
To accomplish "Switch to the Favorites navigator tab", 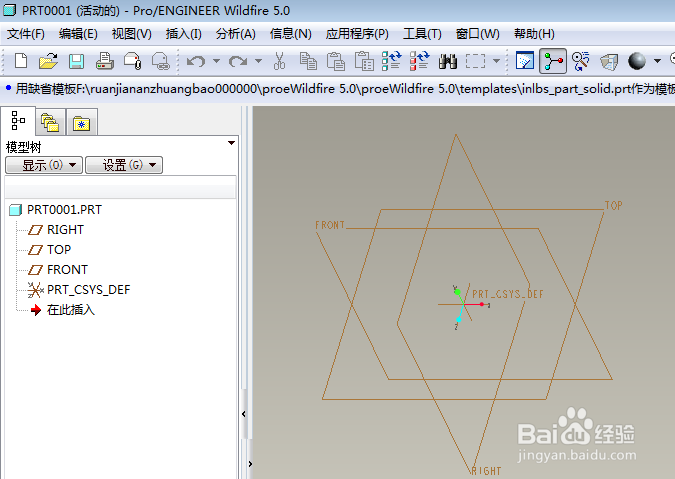I will coord(82,123).
